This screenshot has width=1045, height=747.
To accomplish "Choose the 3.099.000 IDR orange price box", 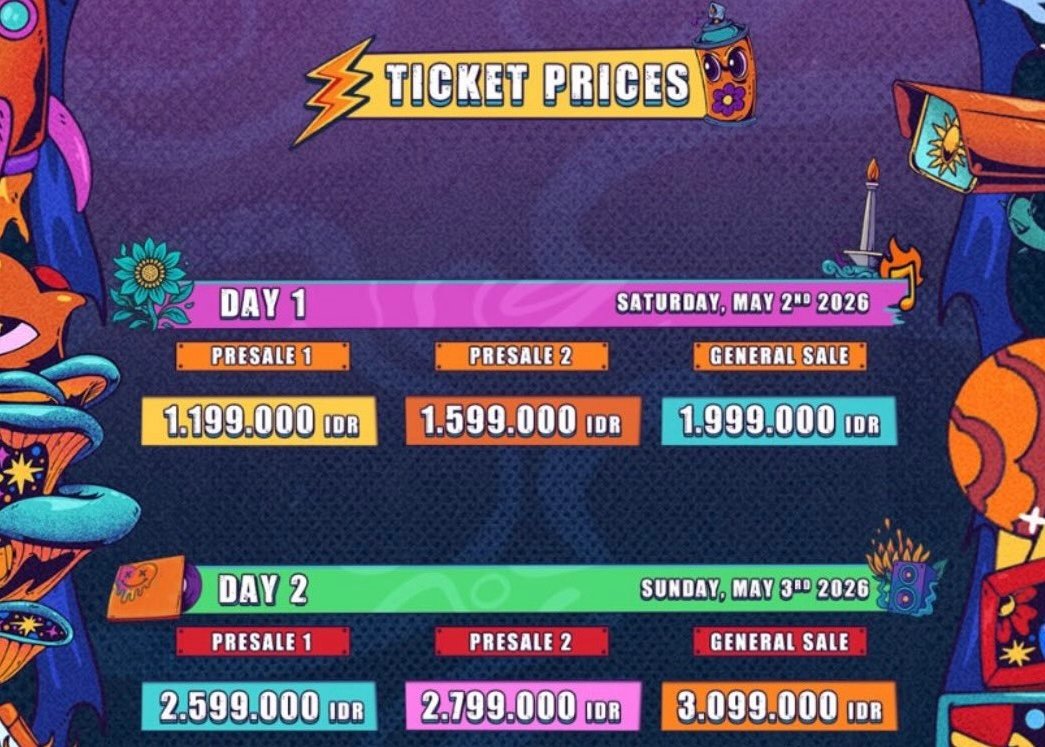I will 779,706.
